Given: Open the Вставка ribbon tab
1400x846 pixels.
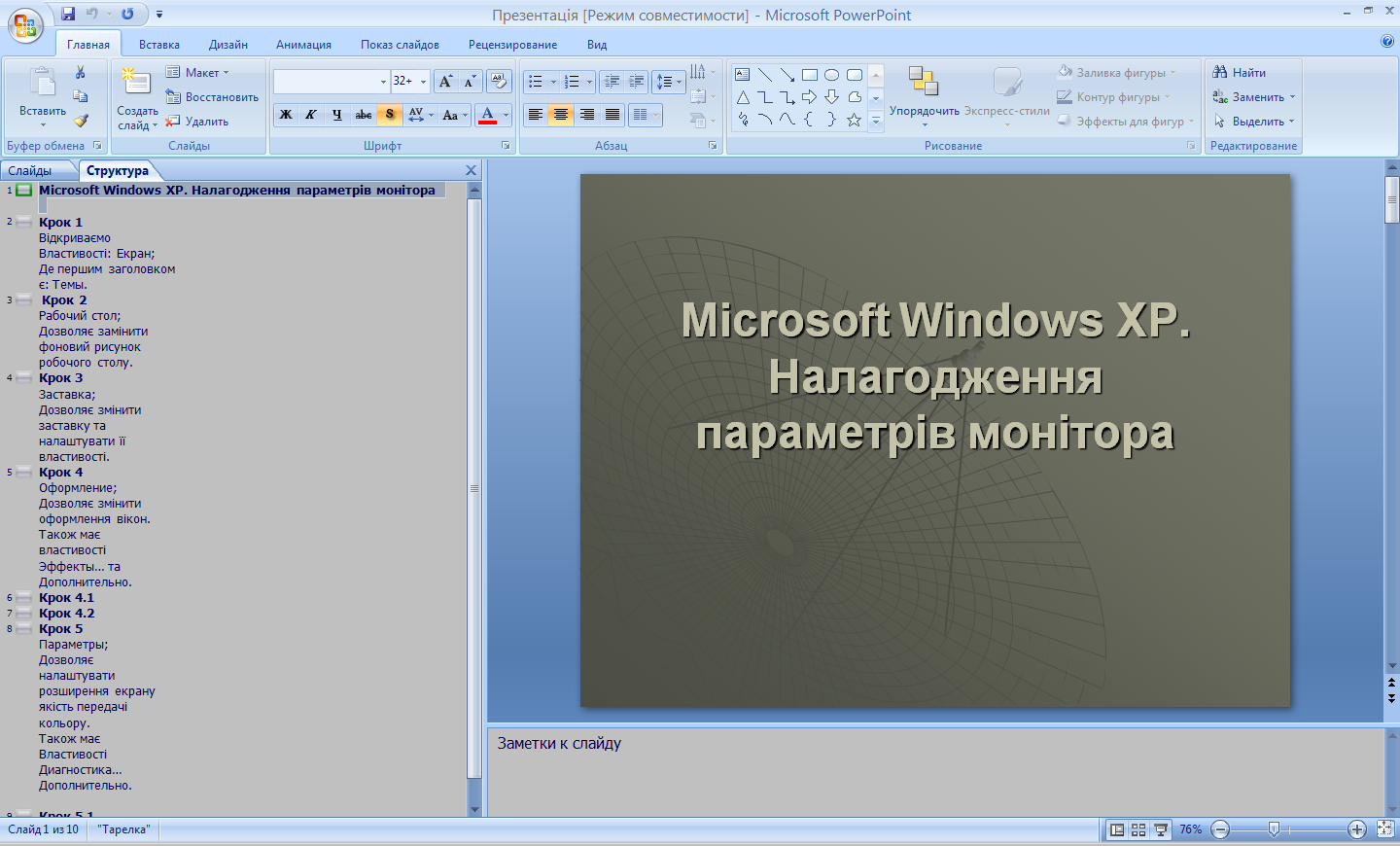Looking at the screenshot, I should point(159,45).
